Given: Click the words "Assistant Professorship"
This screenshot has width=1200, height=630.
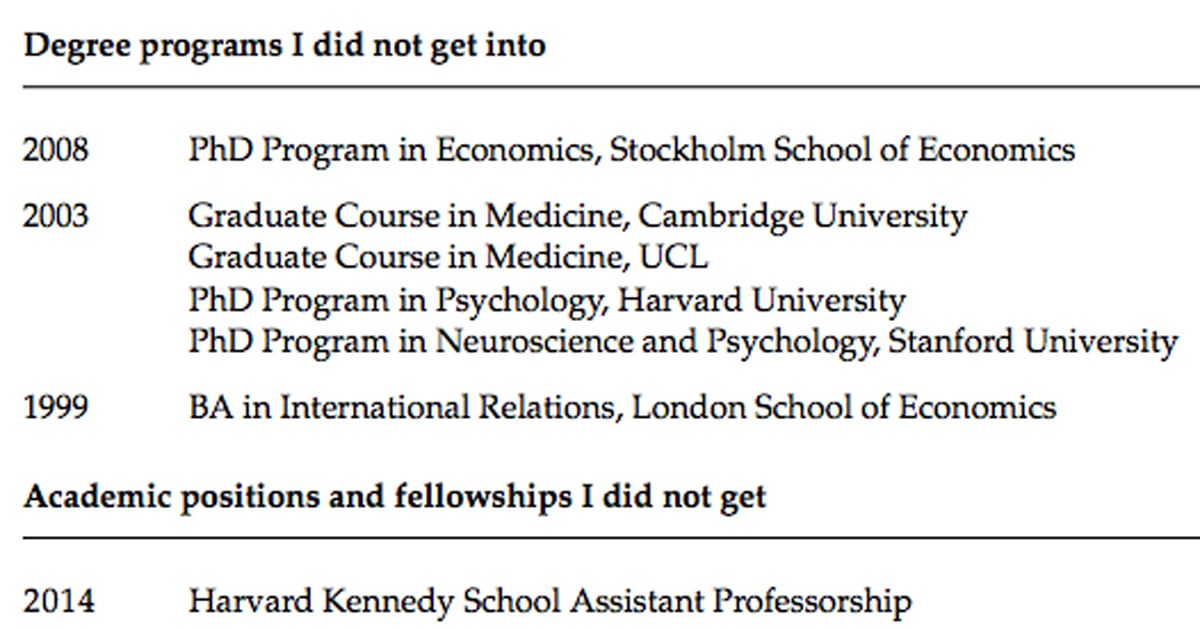Looking at the screenshot, I should (x=740, y=601).
